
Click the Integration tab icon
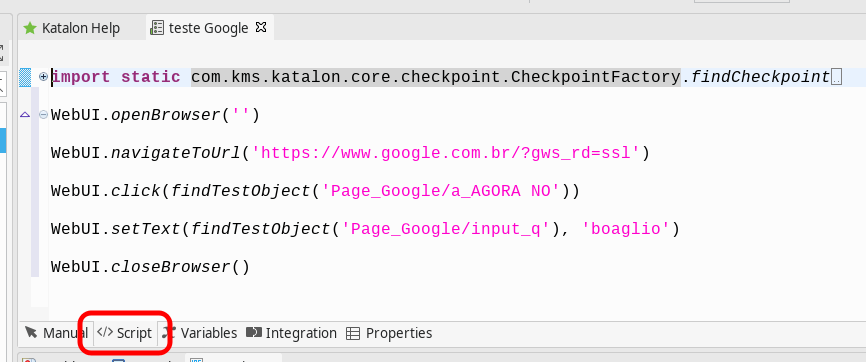pyautogui.click(x=254, y=333)
